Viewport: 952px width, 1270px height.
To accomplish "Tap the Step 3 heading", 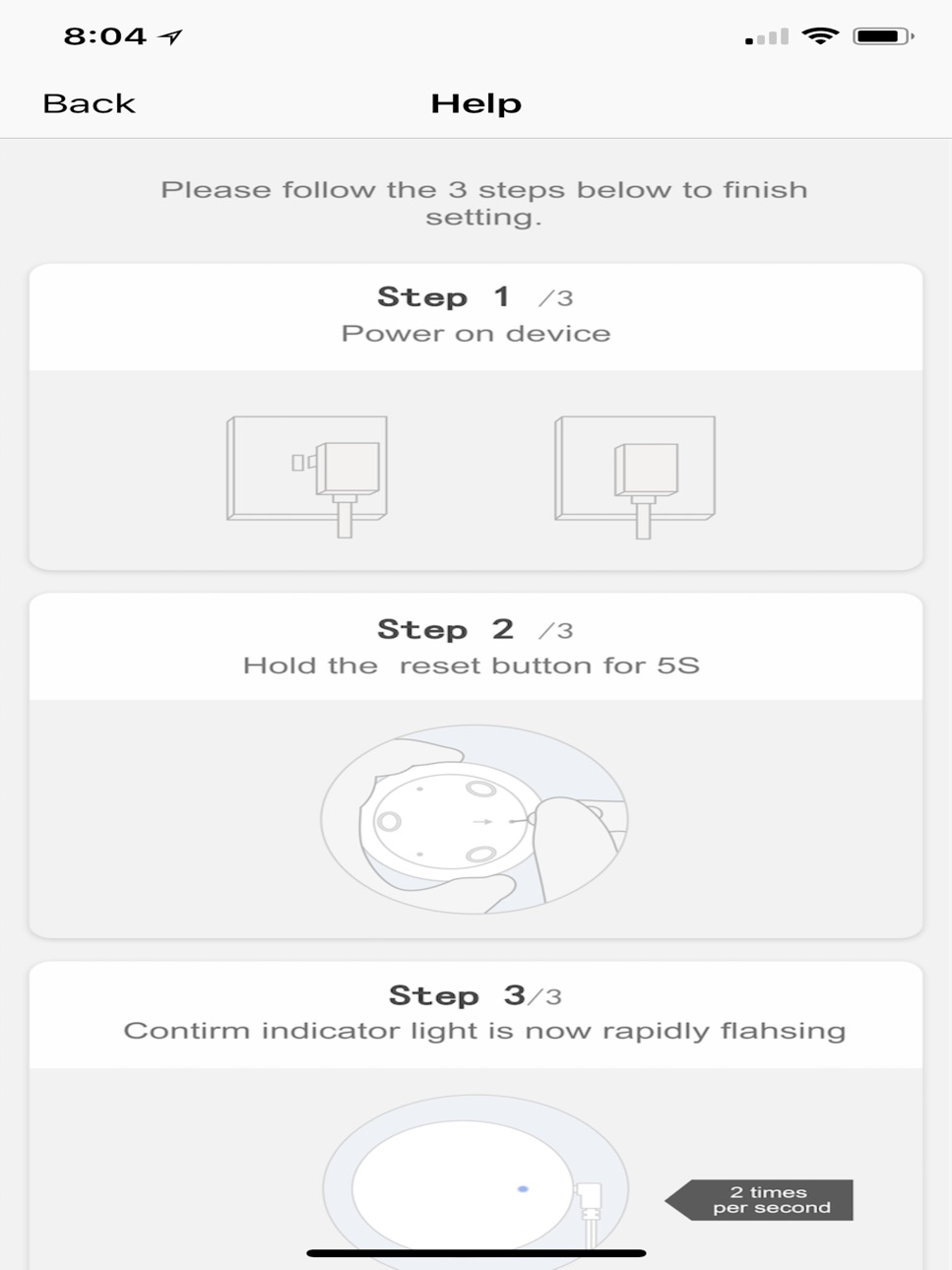I will [476, 995].
